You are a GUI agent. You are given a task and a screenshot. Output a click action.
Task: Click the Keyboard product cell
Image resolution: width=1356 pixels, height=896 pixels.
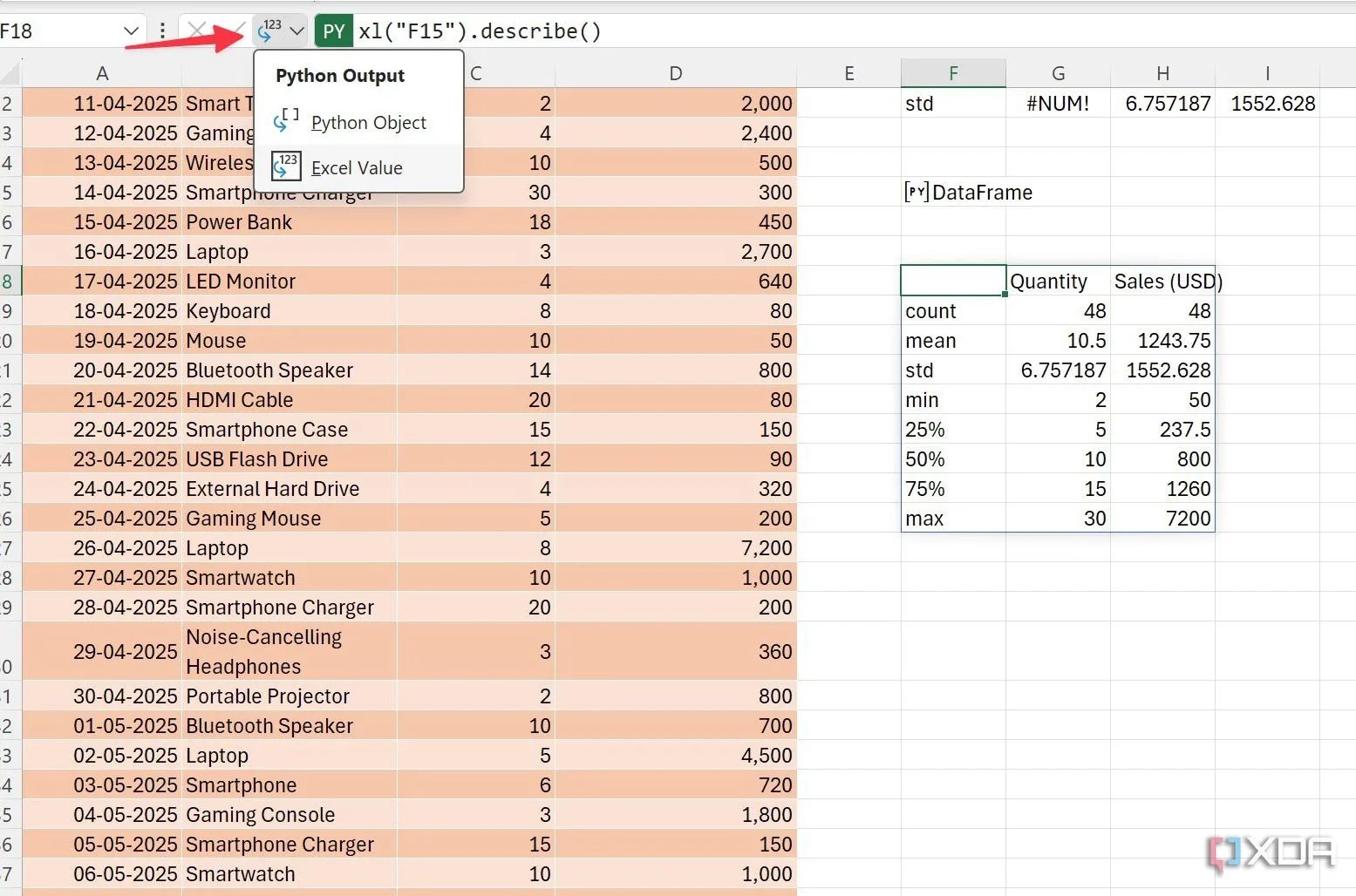[290, 310]
